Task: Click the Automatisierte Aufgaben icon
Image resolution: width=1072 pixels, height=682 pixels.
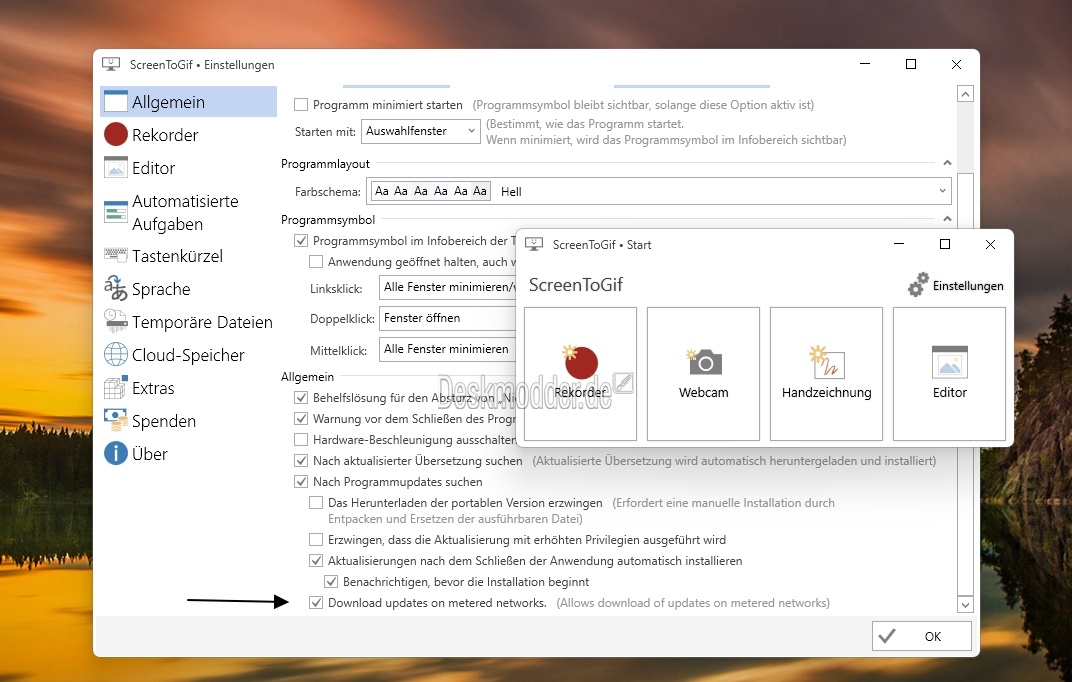Action: [x=116, y=212]
